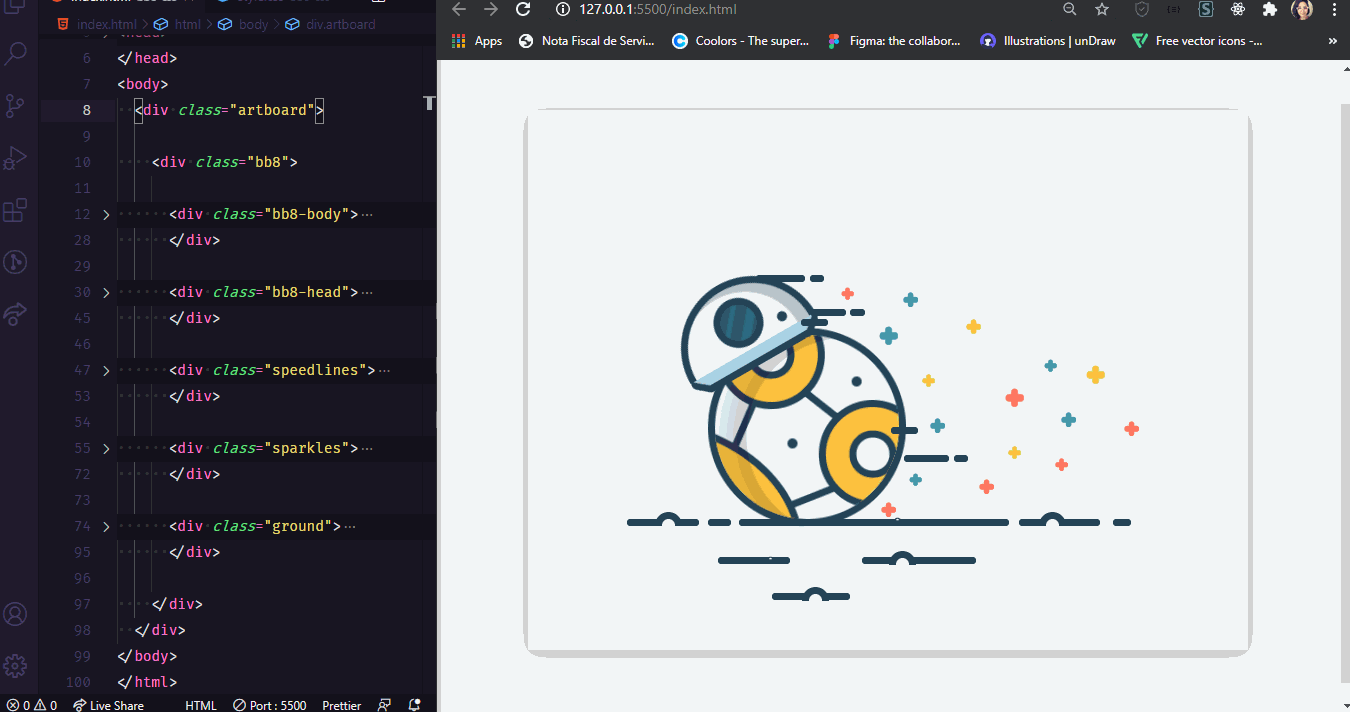The image size is (1350, 712).
Task: Open the Source Control view
Action: 15,106
